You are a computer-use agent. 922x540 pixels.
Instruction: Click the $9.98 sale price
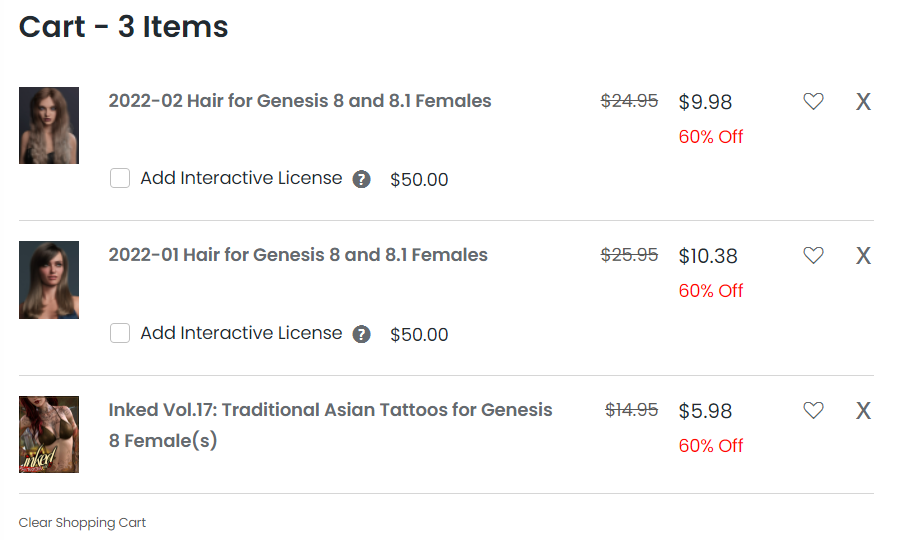click(x=705, y=102)
